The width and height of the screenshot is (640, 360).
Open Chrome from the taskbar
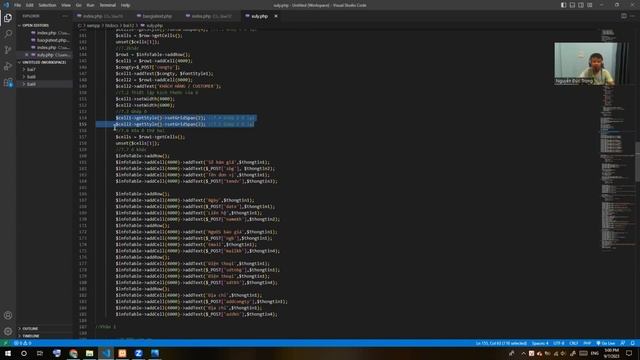click(73, 353)
